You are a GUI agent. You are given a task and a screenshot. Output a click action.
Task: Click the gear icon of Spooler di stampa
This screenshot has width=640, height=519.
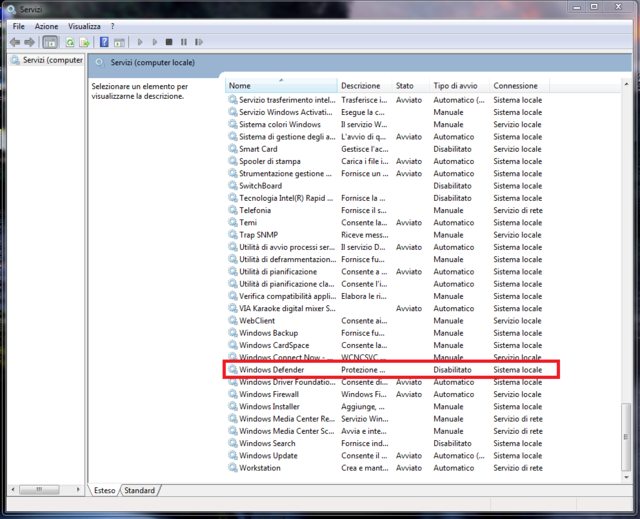(x=233, y=161)
